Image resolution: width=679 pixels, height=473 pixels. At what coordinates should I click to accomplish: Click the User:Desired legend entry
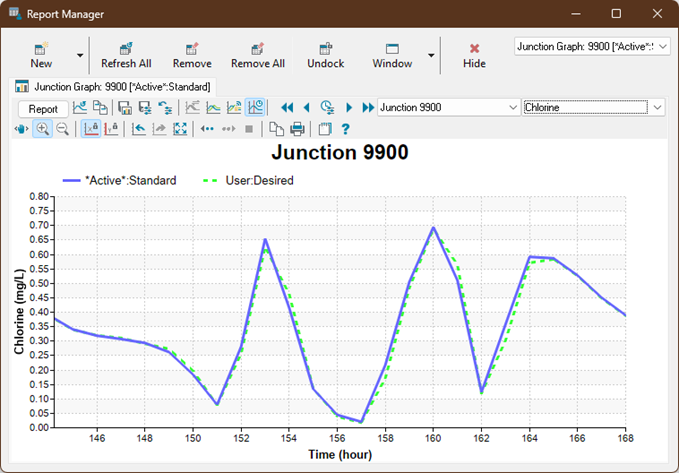pos(248,180)
